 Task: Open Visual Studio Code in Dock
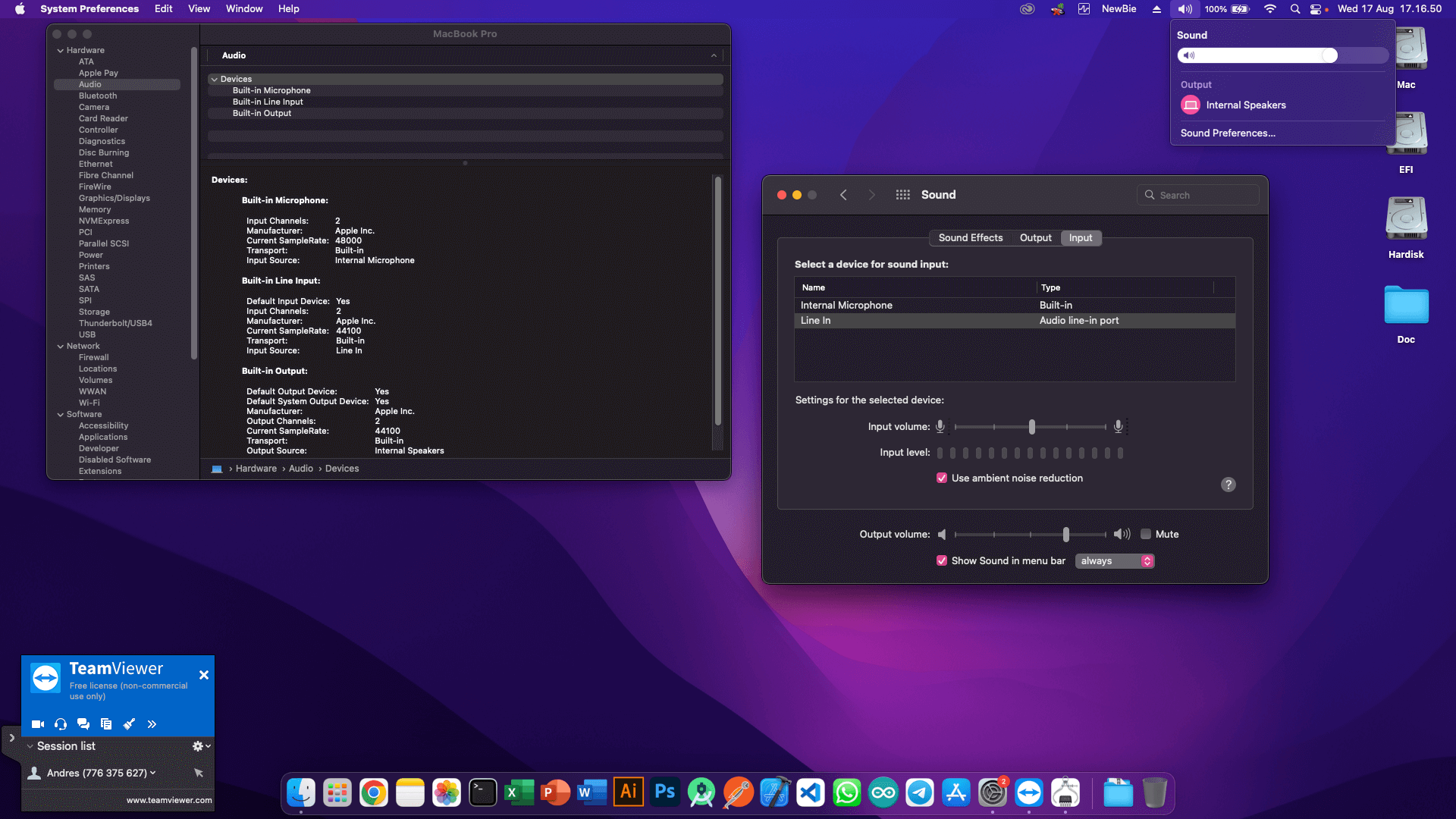click(811, 793)
